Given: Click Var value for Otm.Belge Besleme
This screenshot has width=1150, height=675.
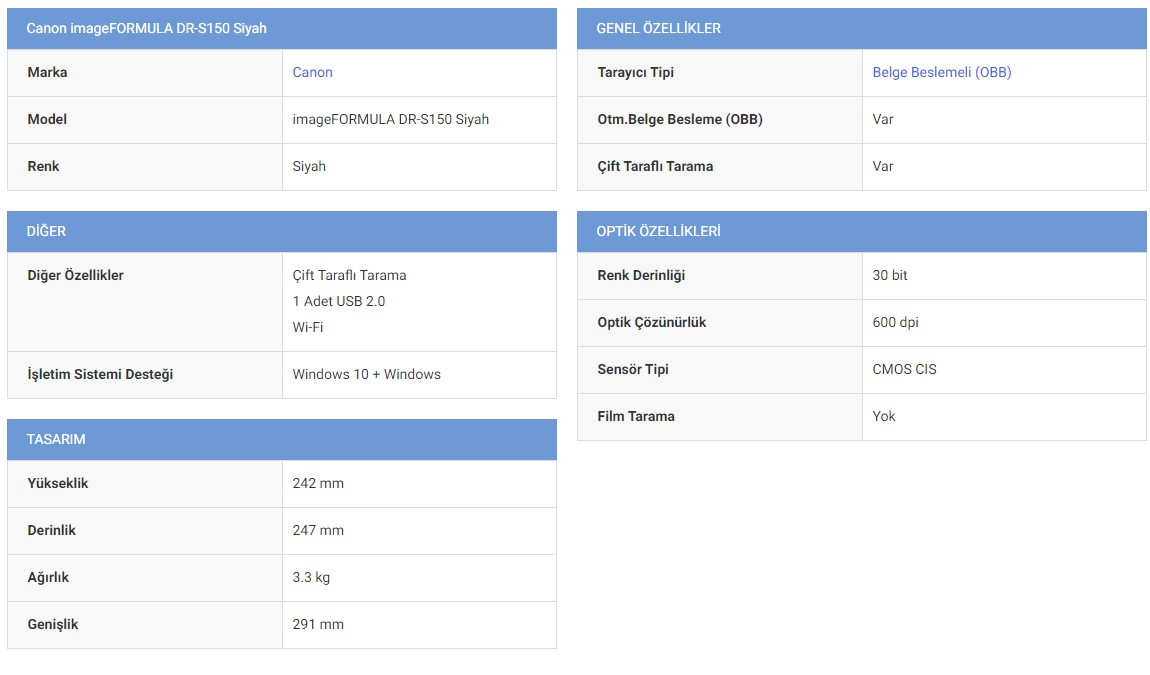Looking at the screenshot, I should [x=882, y=120].
